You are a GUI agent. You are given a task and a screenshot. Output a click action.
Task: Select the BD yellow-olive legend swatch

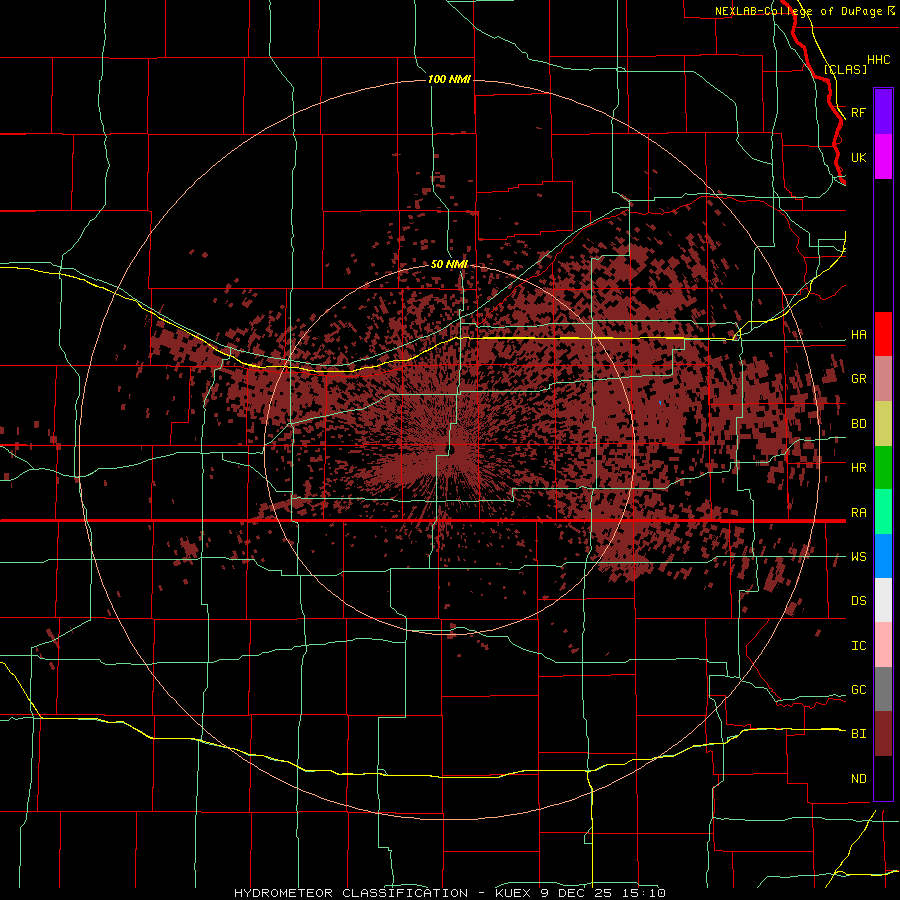pyautogui.click(x=883, y=424)
